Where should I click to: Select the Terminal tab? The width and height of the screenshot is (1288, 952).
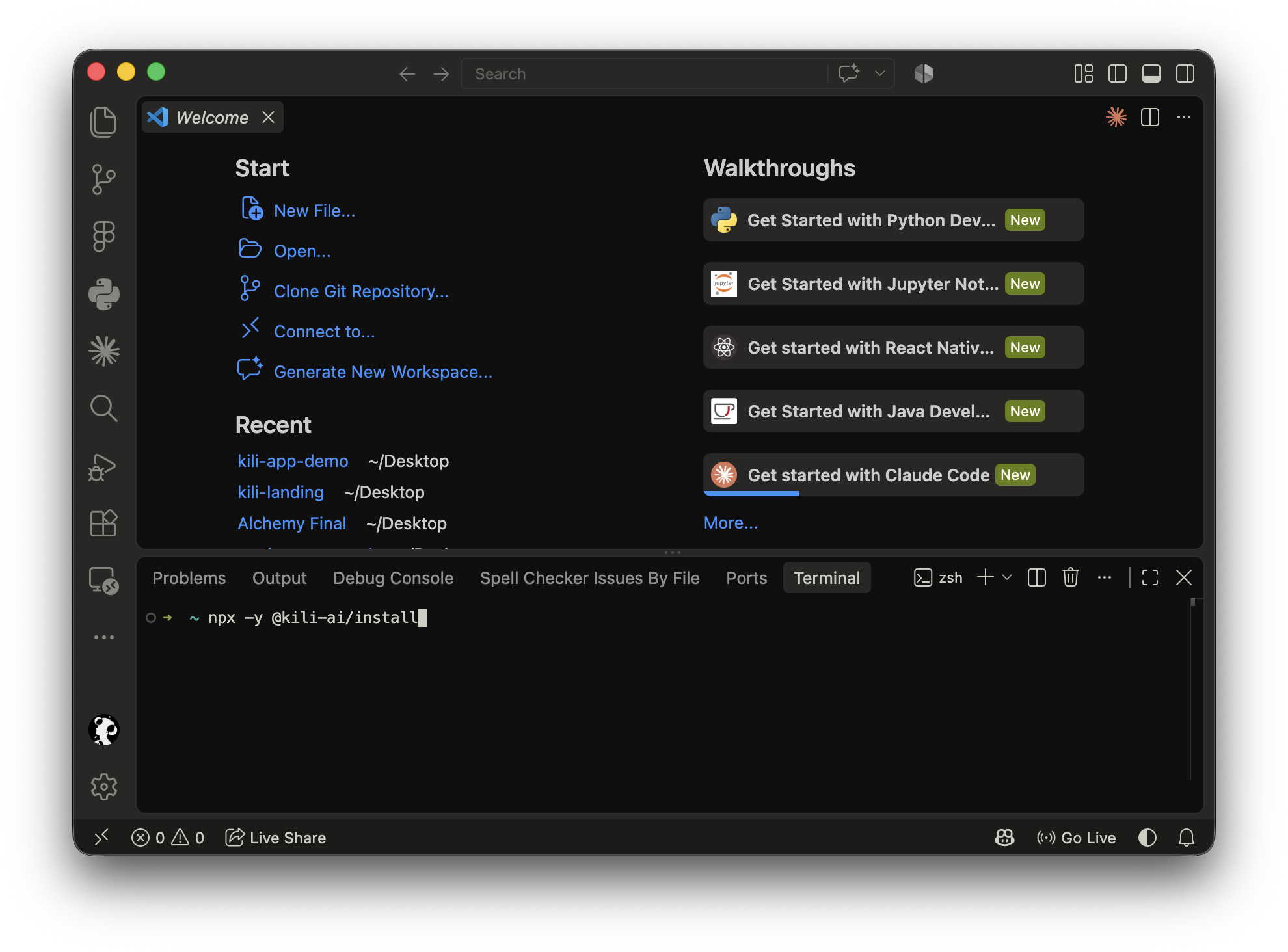827,578
